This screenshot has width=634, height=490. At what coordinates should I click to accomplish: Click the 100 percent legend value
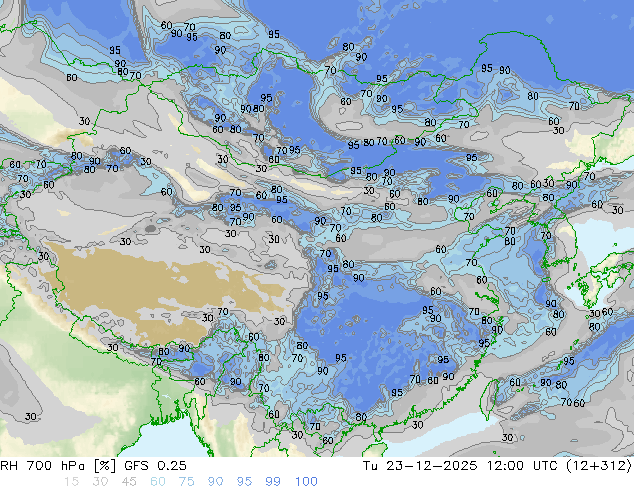pos(306,481)
